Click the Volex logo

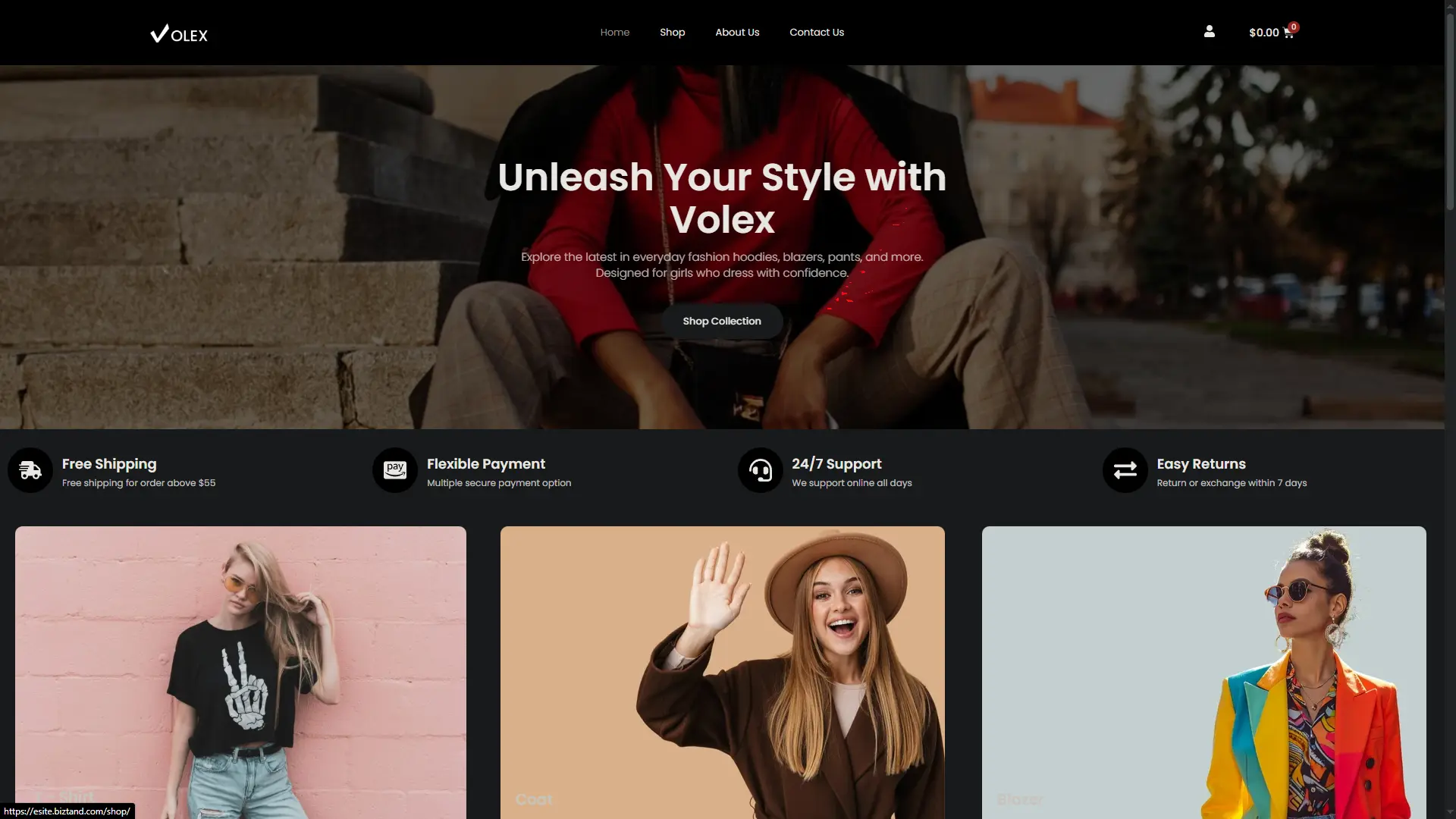179,33
